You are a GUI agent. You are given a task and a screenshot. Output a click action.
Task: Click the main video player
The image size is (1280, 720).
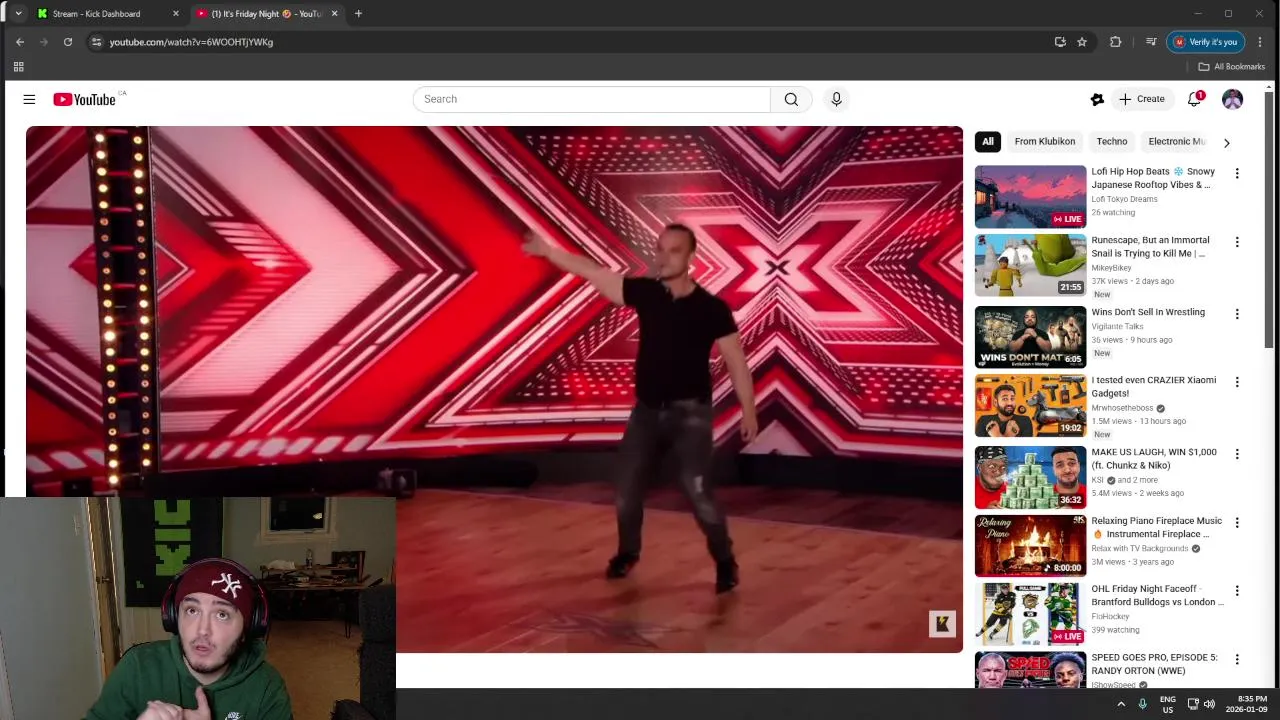tap(494, 390)
